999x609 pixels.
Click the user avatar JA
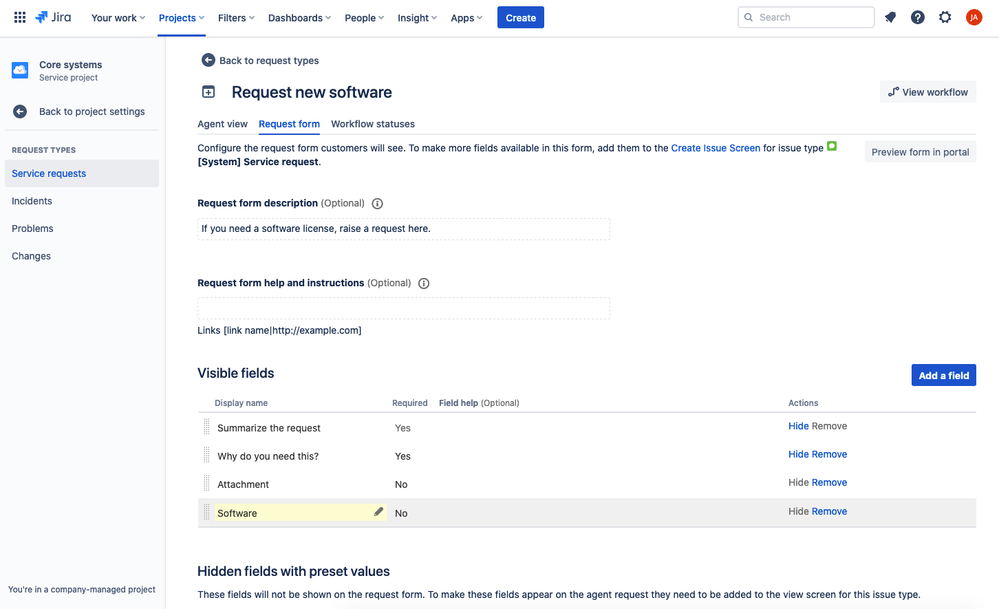pyautogui.click(x=974, y=17)
